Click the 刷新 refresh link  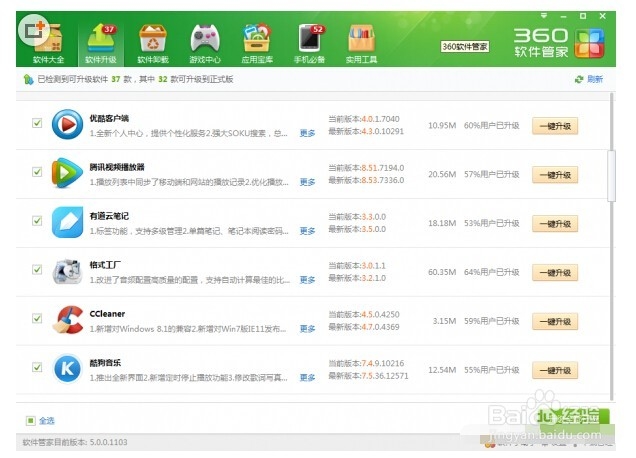click(595, 80)
